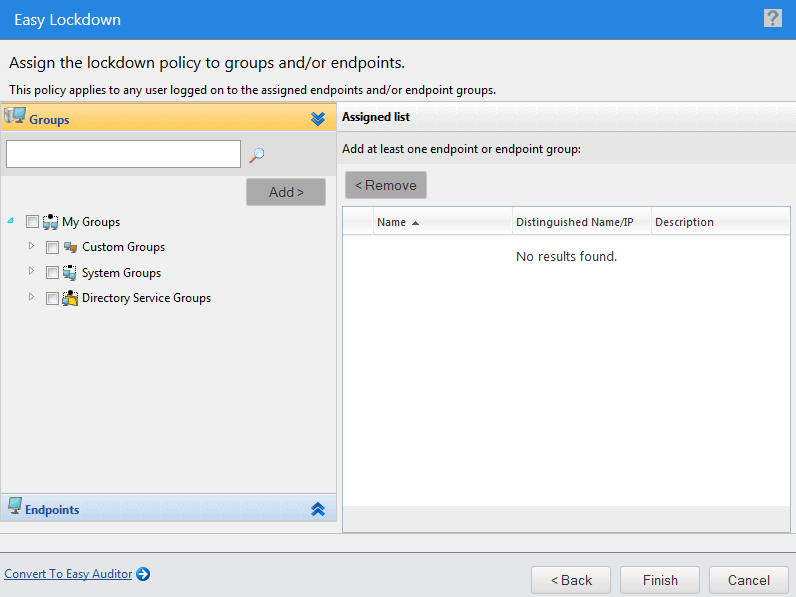
Task: Click the < Remove button
Action: [x=386, y=185]
